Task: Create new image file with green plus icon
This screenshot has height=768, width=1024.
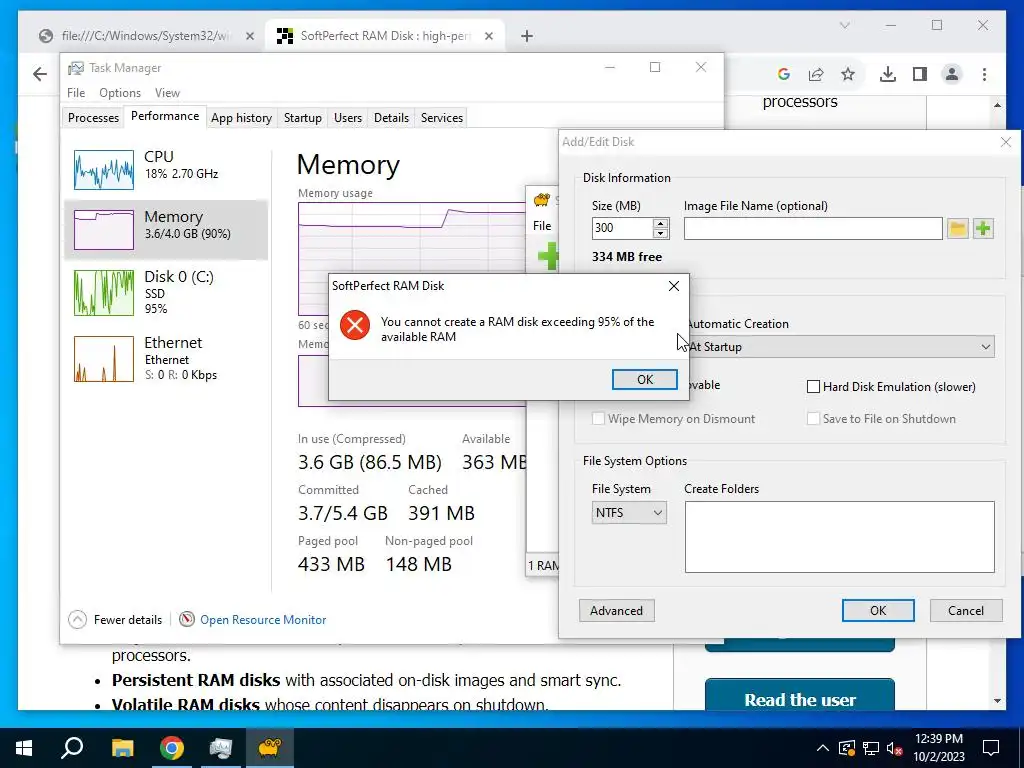Action: click(983, 228)
